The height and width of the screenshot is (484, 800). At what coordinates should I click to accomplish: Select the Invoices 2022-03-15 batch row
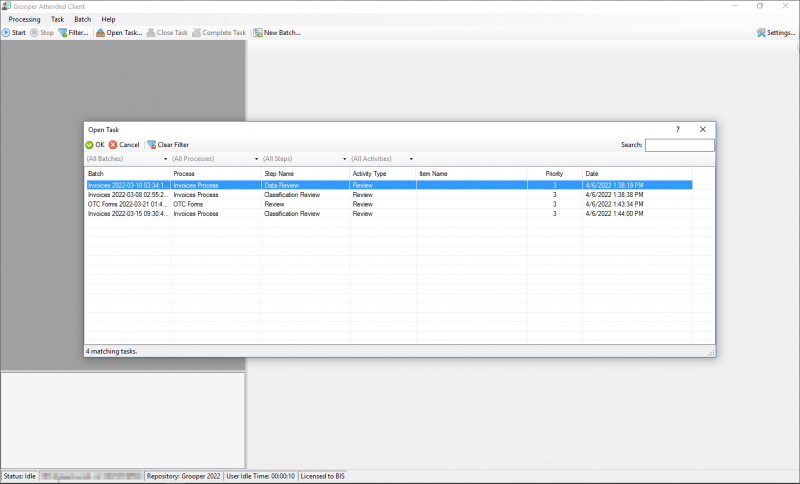(x=389, y=214)
